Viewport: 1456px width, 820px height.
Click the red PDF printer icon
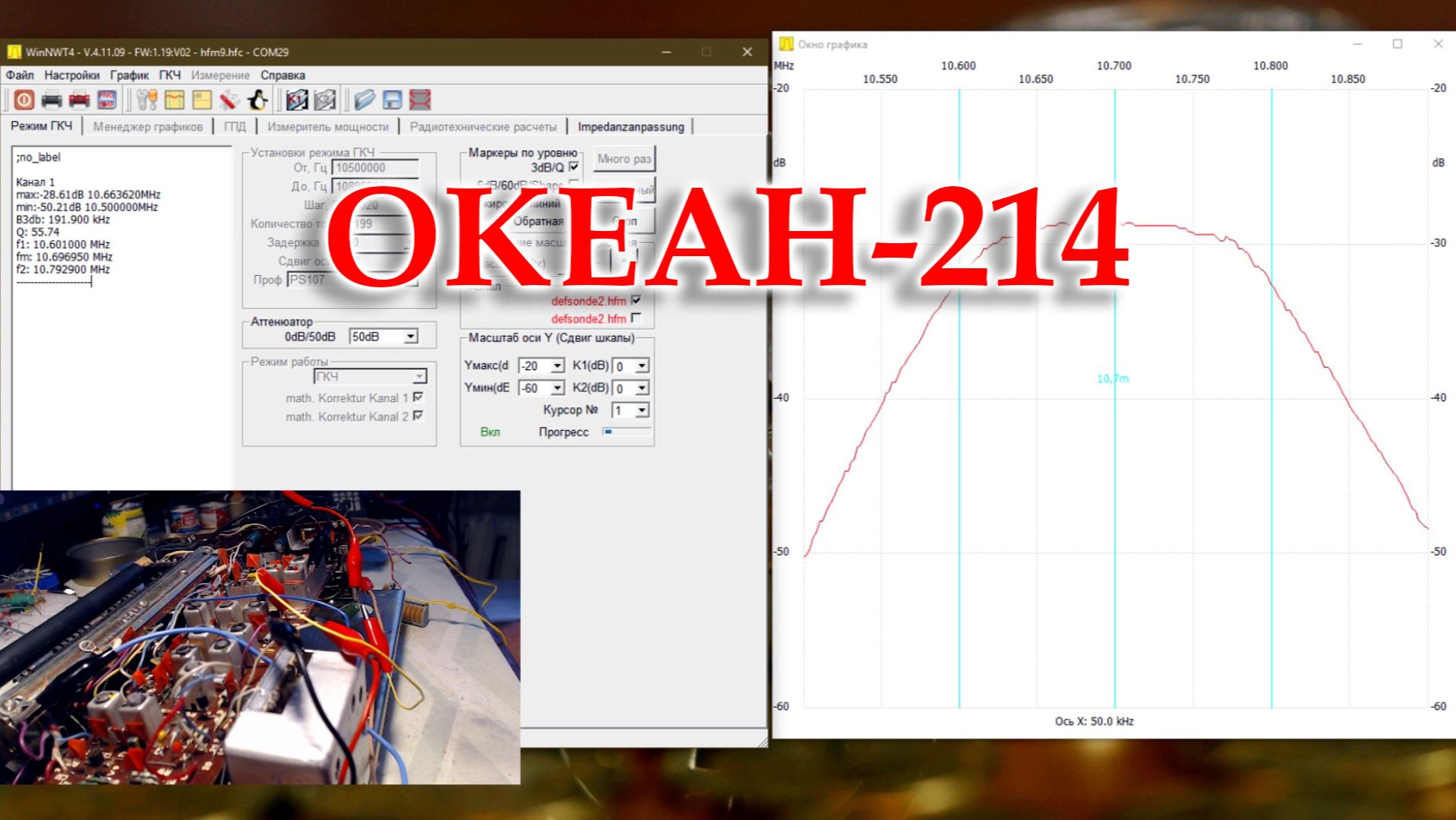pyautogui.click(x=79, y=100)
